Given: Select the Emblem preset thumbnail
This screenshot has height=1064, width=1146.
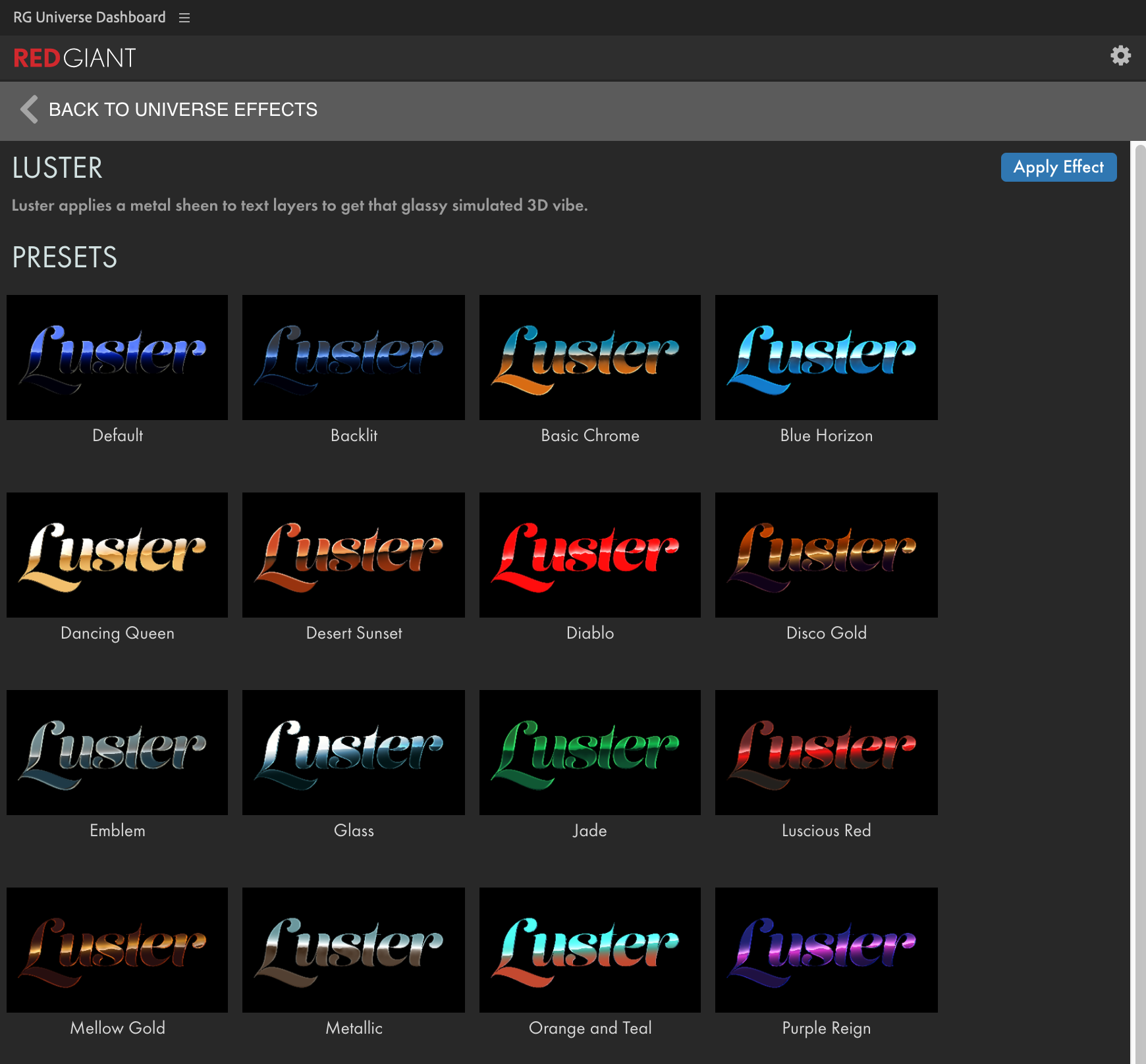Looking at the screenshot, I should point(117,753).
